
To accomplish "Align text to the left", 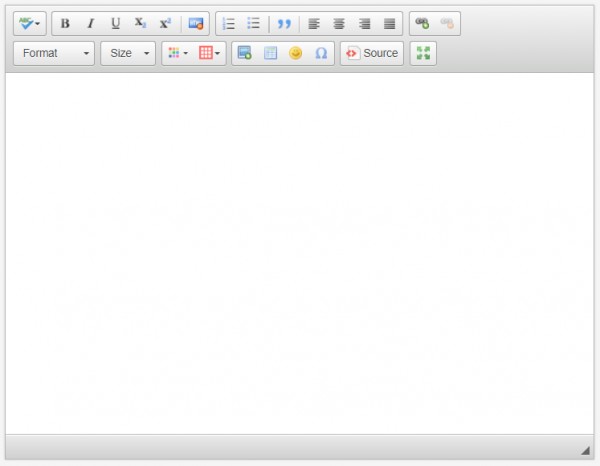I will (314, 23).
